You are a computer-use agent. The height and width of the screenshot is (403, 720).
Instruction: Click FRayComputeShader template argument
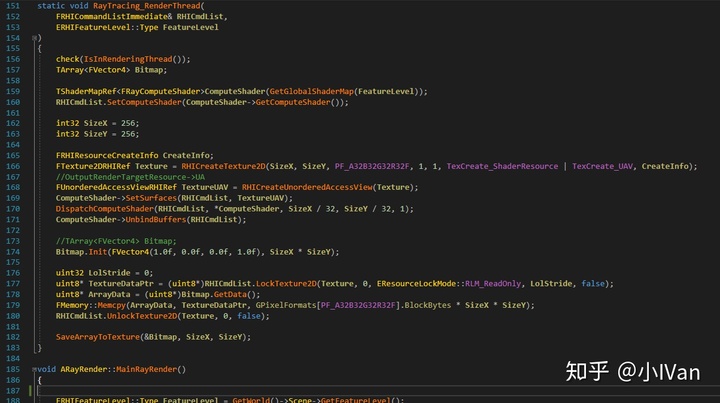pyautogui.click(x=160, y=91)
